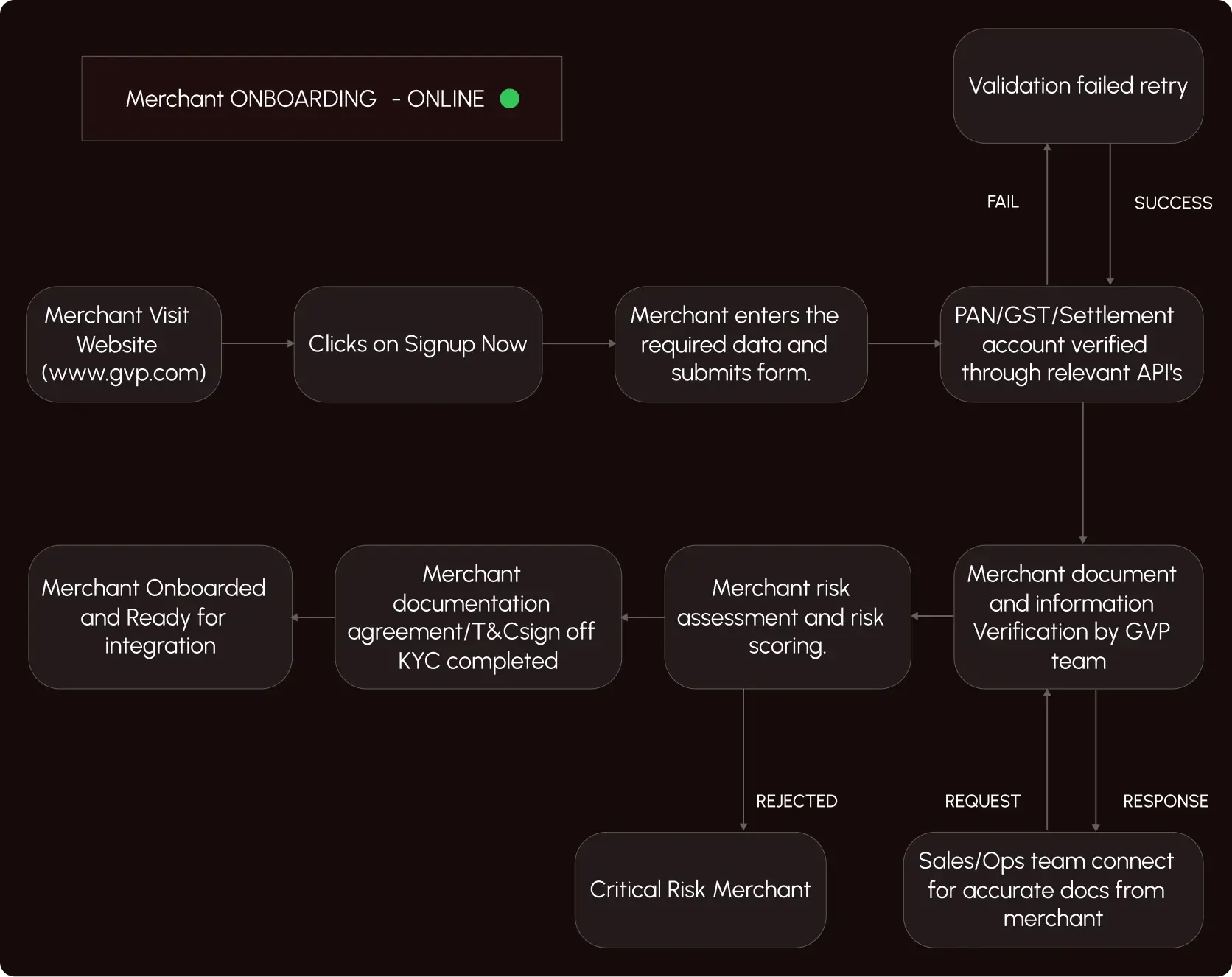
Task: Click the Merchant enters required data node
Action: (x=741, y=344)
